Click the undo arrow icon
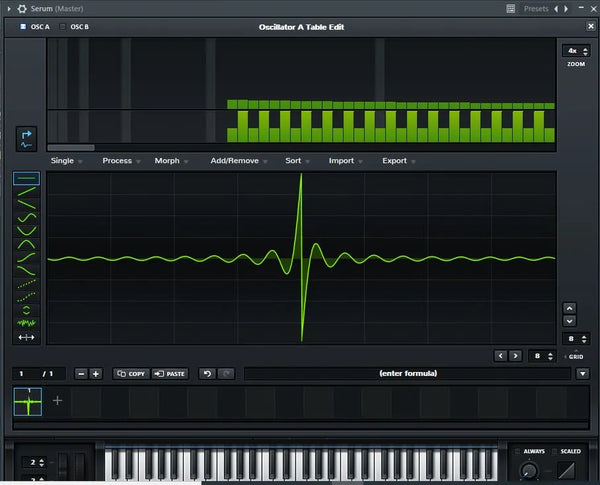This screenshot has height=485, width=600. pyautogui.click(x=207, y=373)
